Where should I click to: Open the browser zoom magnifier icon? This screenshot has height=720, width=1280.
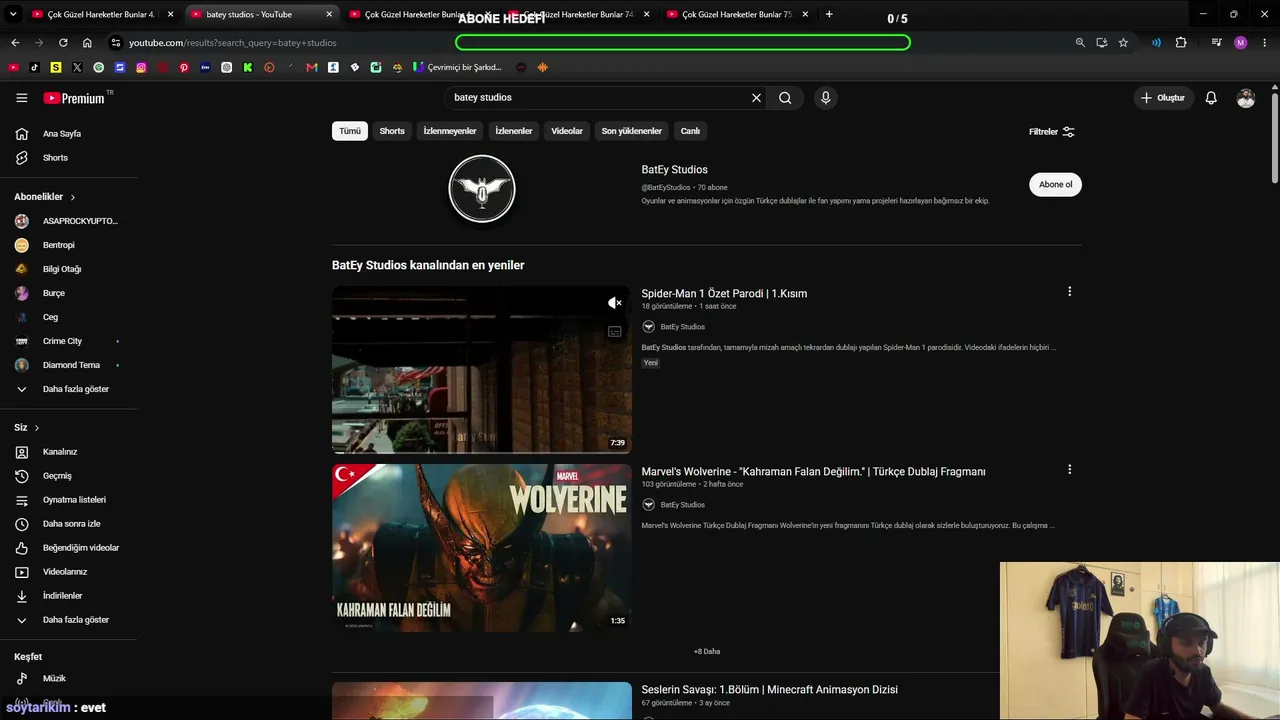point(1080,43)
